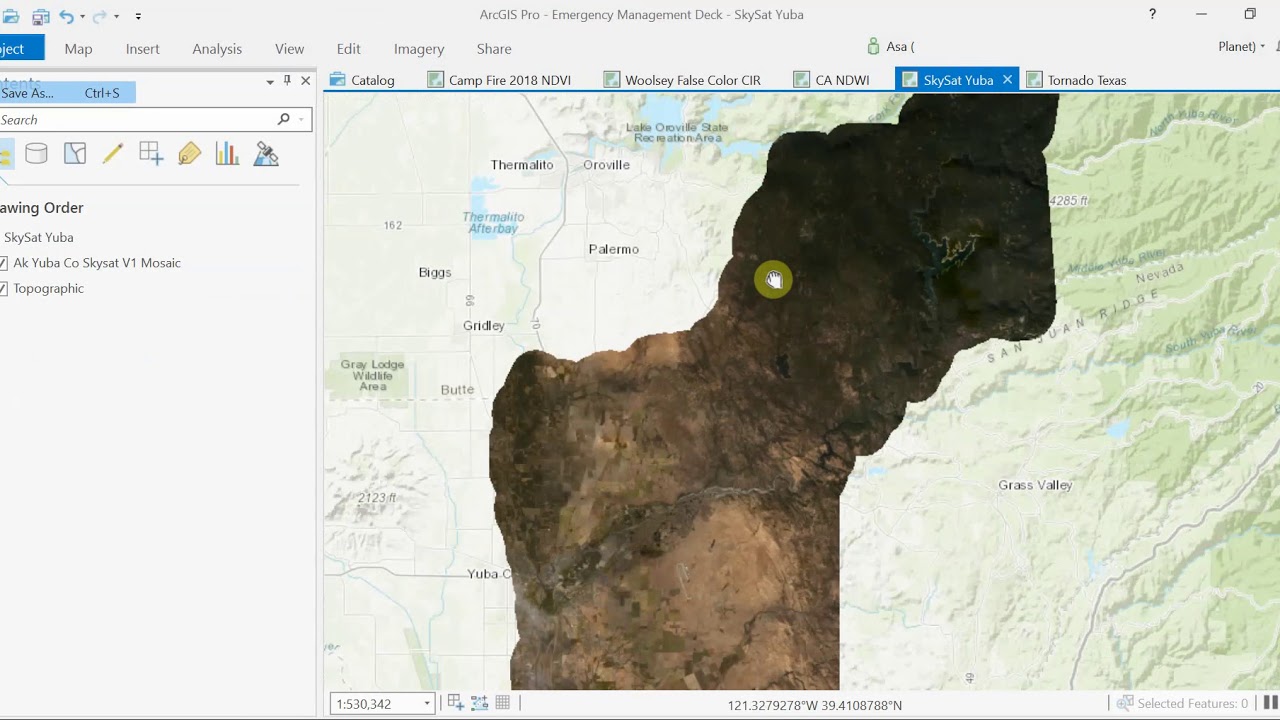This screenshot has height=720, width=1280.
Task: Open the Insert ribbon tab
Action: point(143,48)
